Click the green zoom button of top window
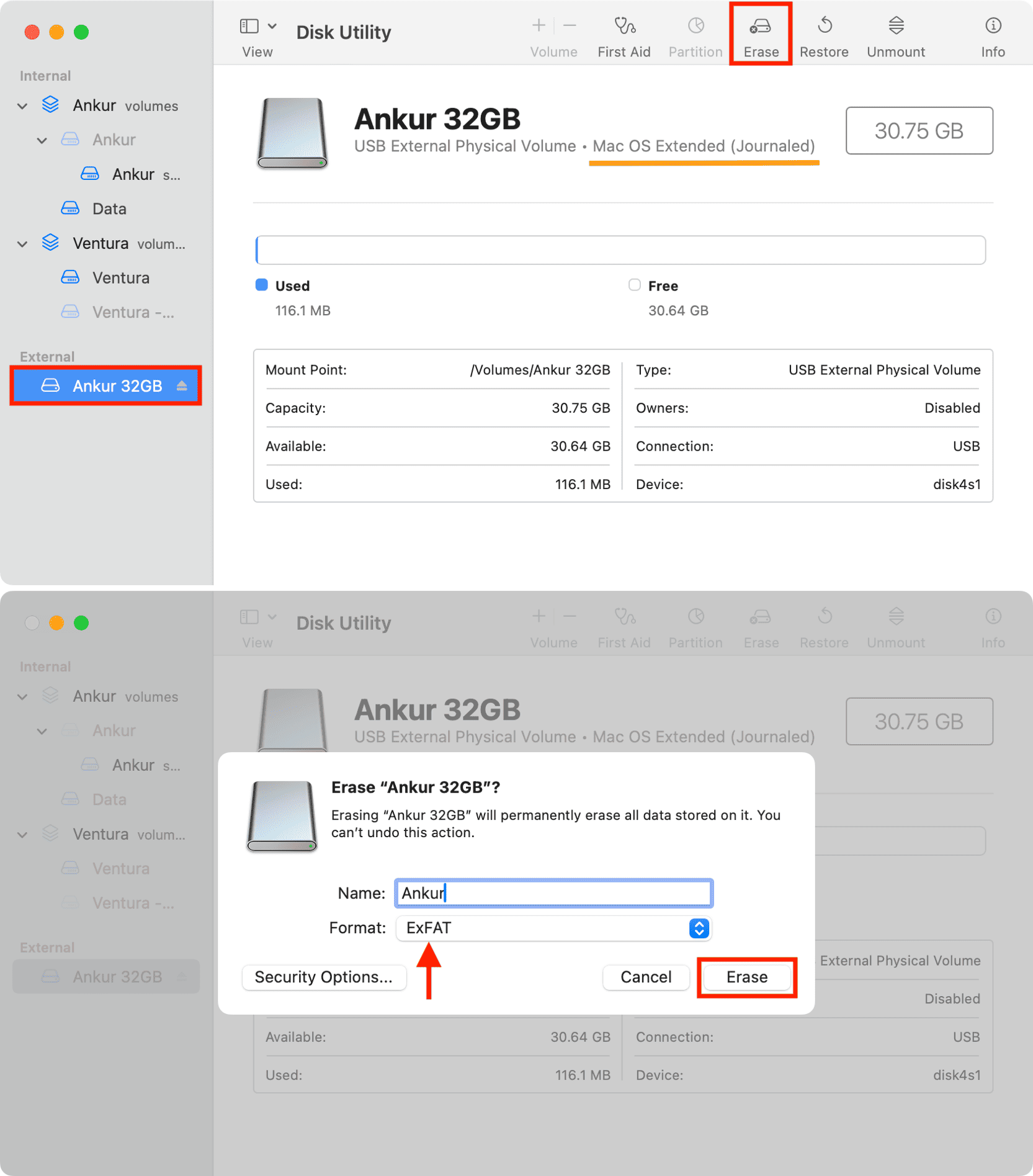The width and height of the screenshot is (1033, 1176). coord(81,32)
